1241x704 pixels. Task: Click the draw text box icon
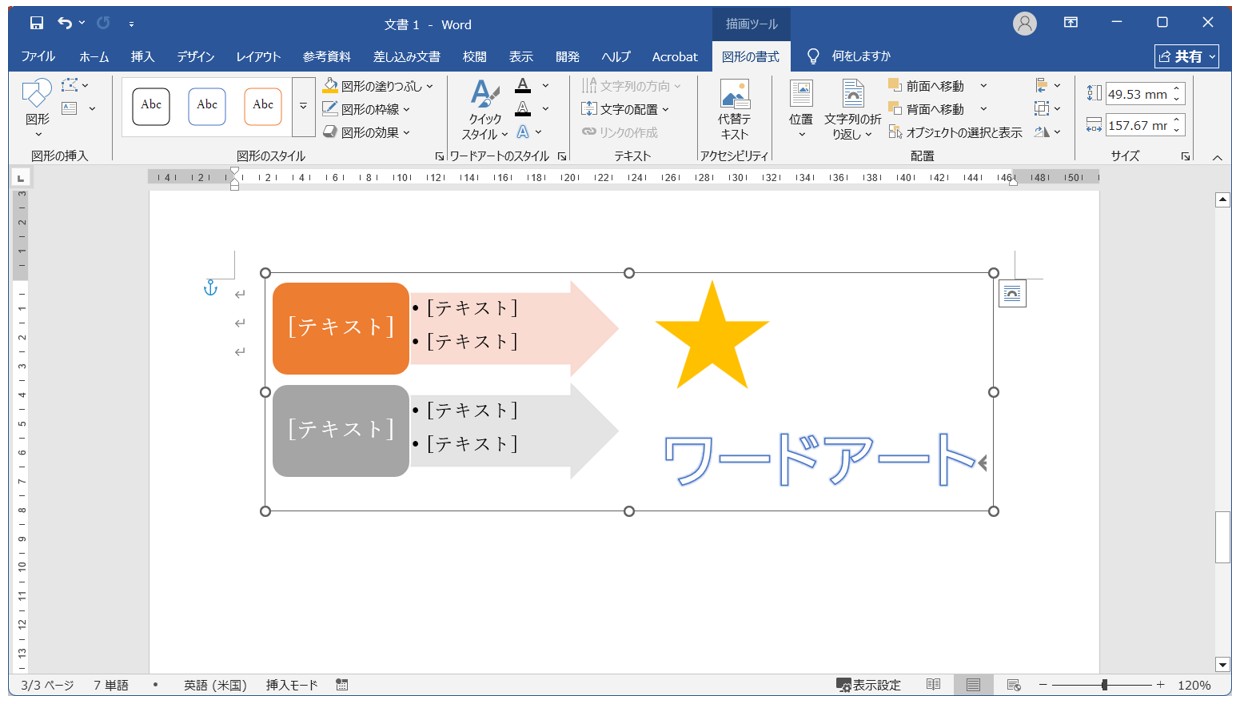(x=70, y=108)
